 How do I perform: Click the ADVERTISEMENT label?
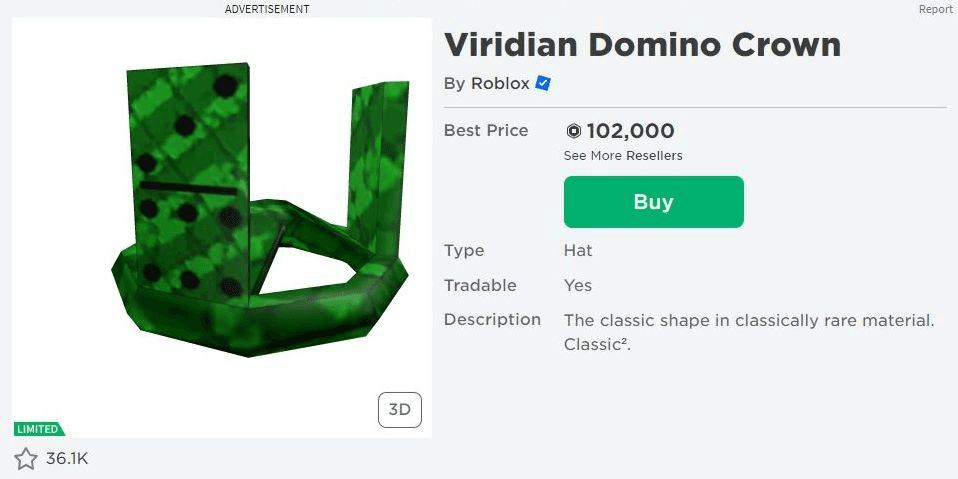click(x=267, y=9)
